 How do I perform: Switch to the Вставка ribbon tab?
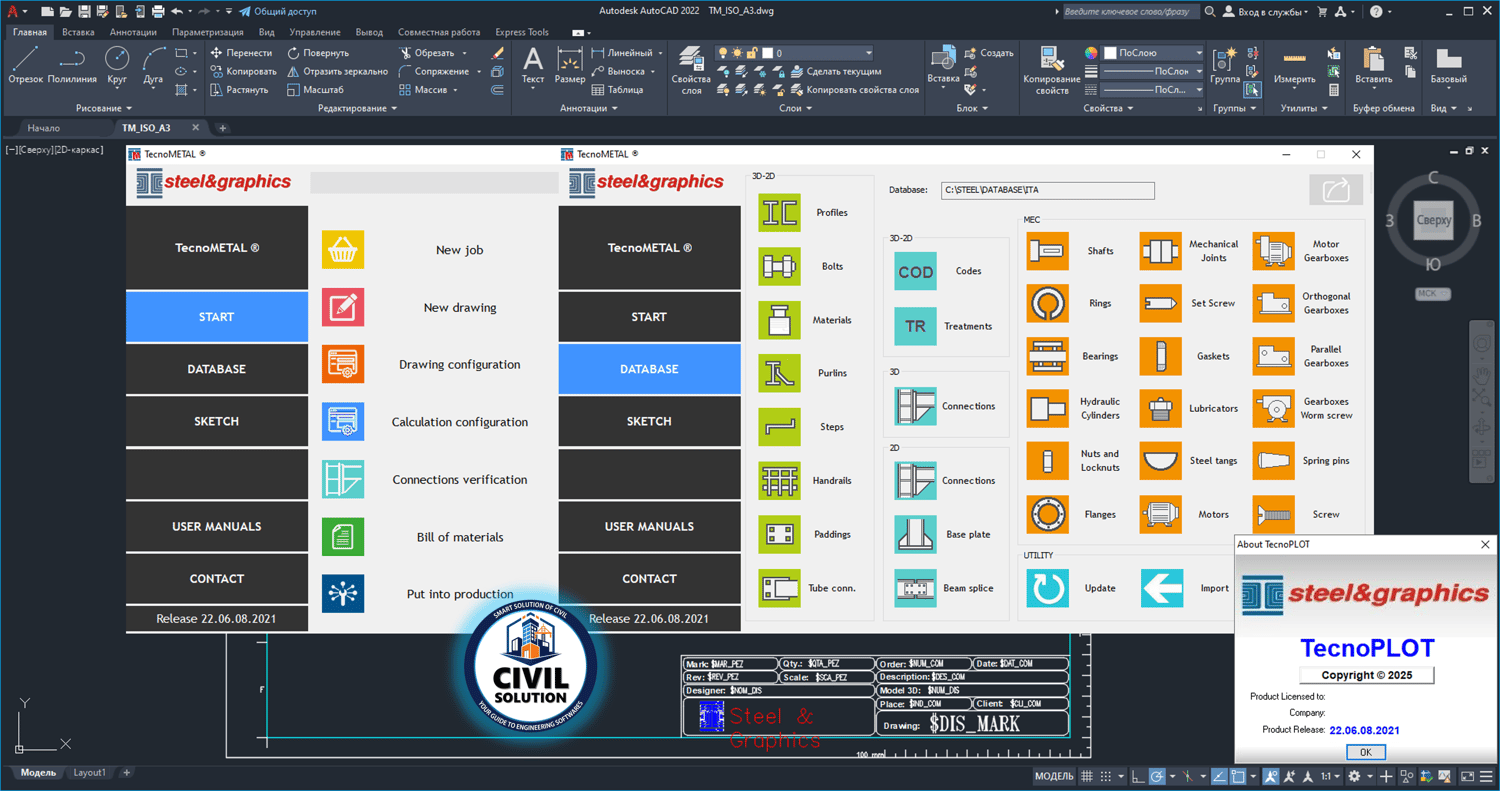[78, 32]
